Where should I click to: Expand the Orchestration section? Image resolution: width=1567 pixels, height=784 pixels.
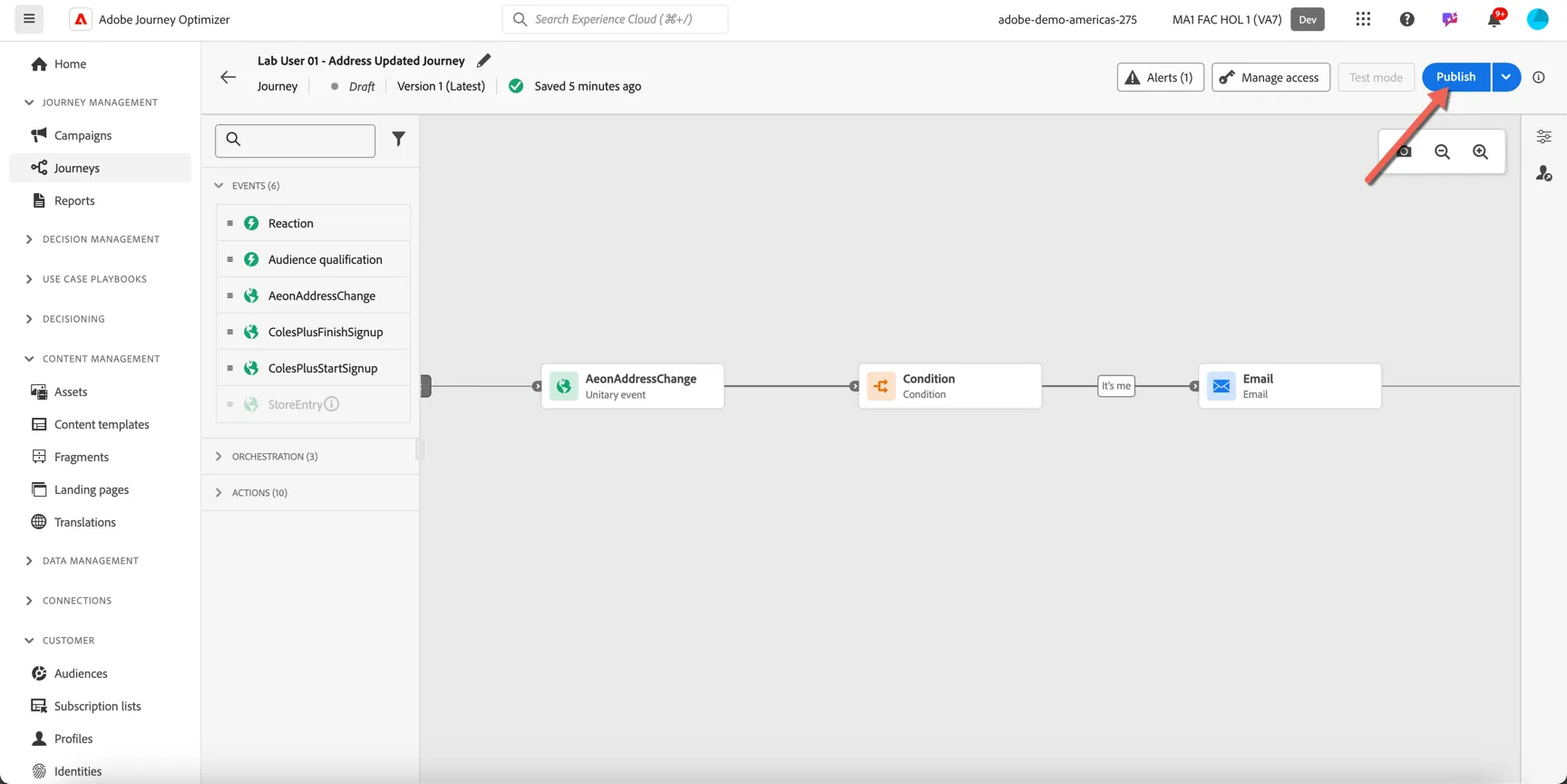click(219, 457)
